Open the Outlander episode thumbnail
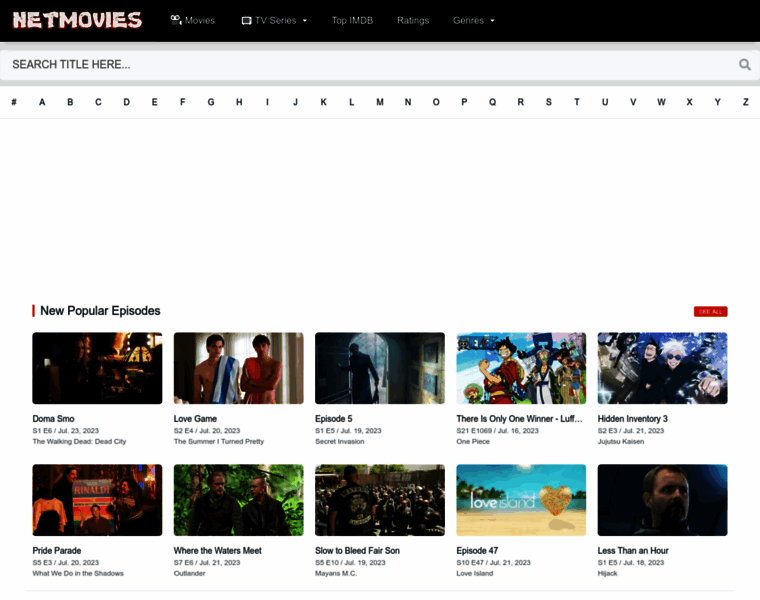The width and height of the screenshot is (760, 600). pos(238,500)
